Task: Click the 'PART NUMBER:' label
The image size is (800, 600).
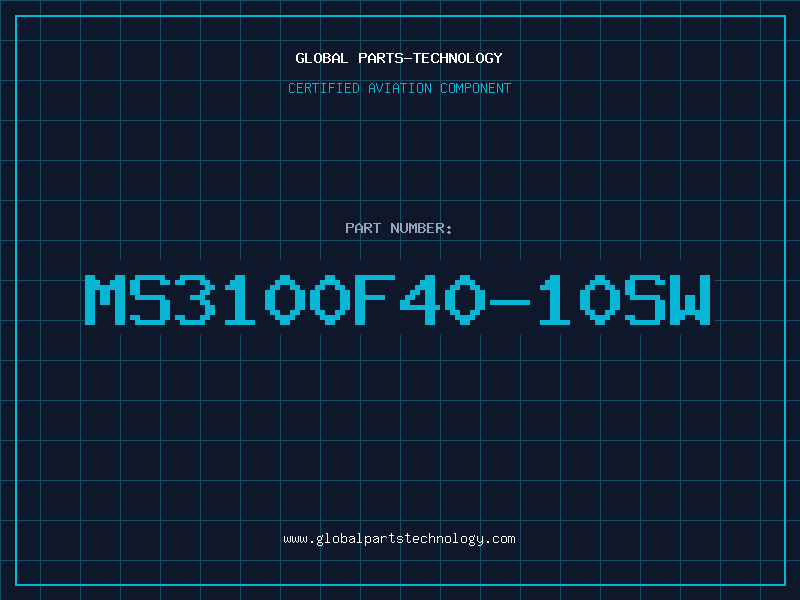Action: click(399, 228)
